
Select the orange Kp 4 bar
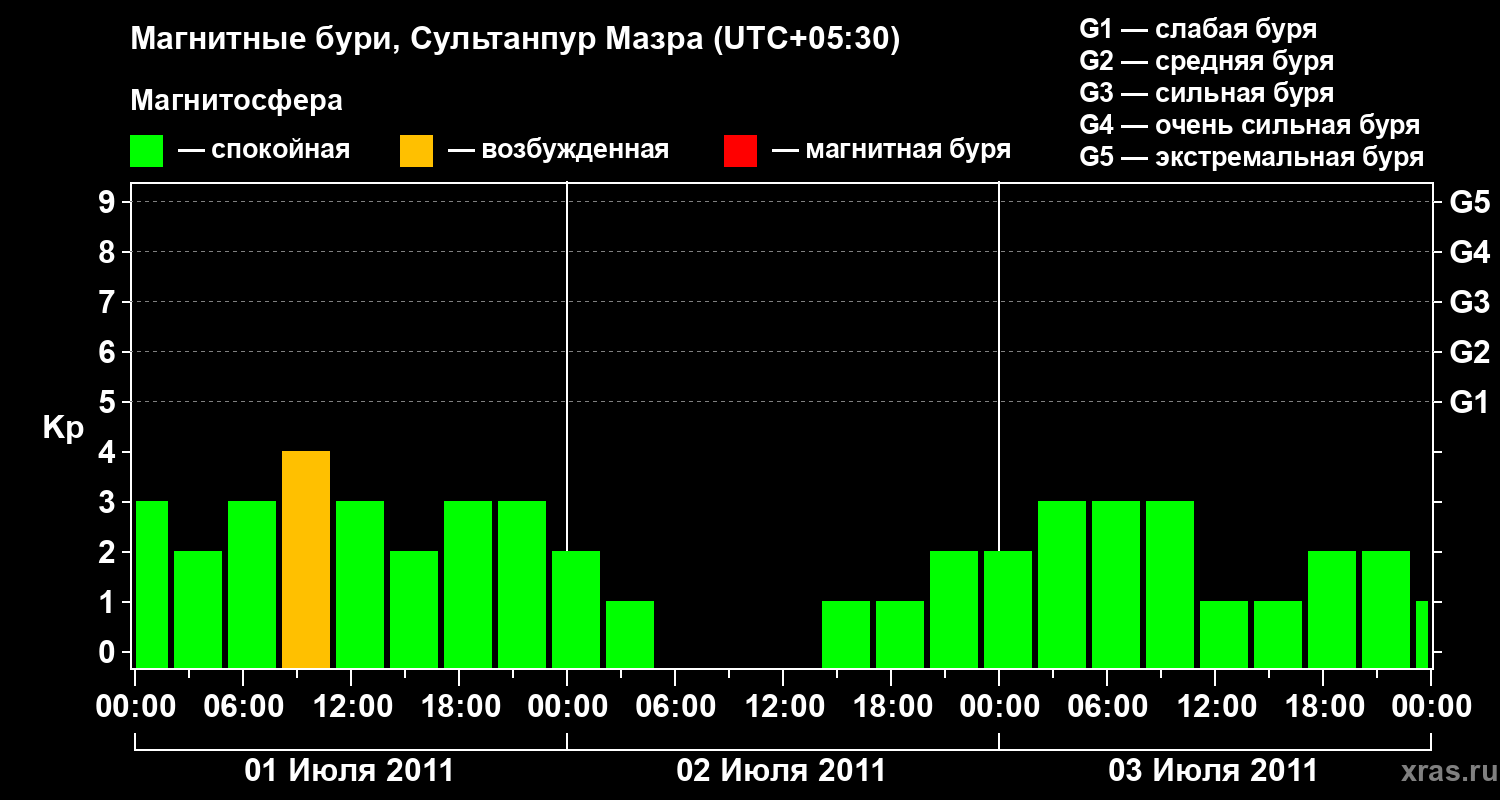(306, 560)
